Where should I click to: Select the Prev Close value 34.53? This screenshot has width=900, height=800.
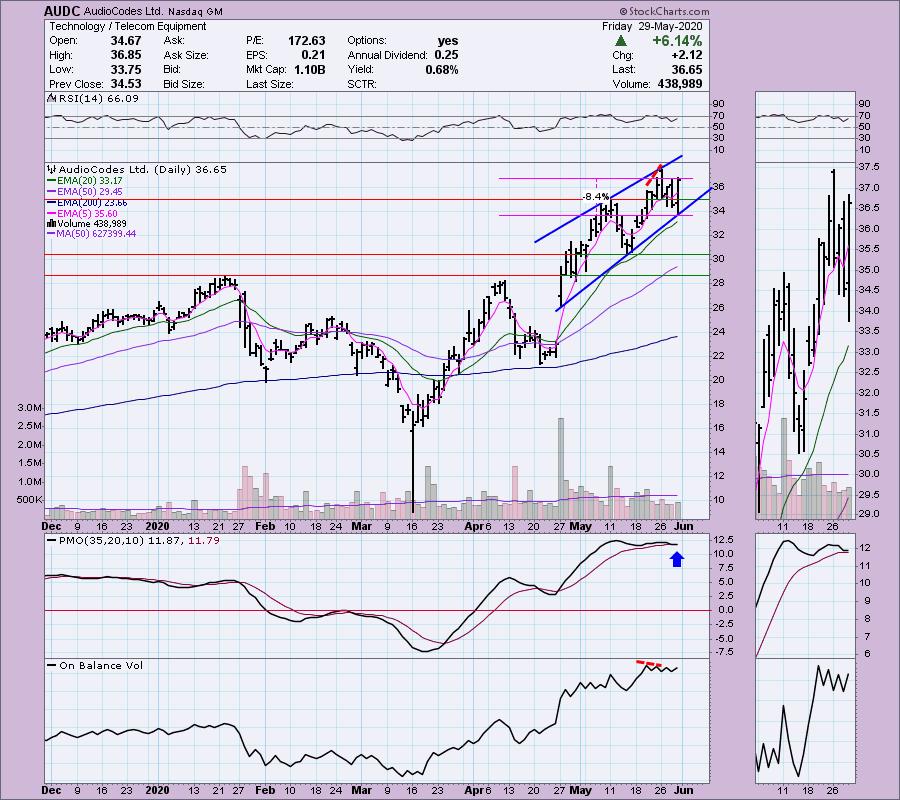(x=126, y=84)
